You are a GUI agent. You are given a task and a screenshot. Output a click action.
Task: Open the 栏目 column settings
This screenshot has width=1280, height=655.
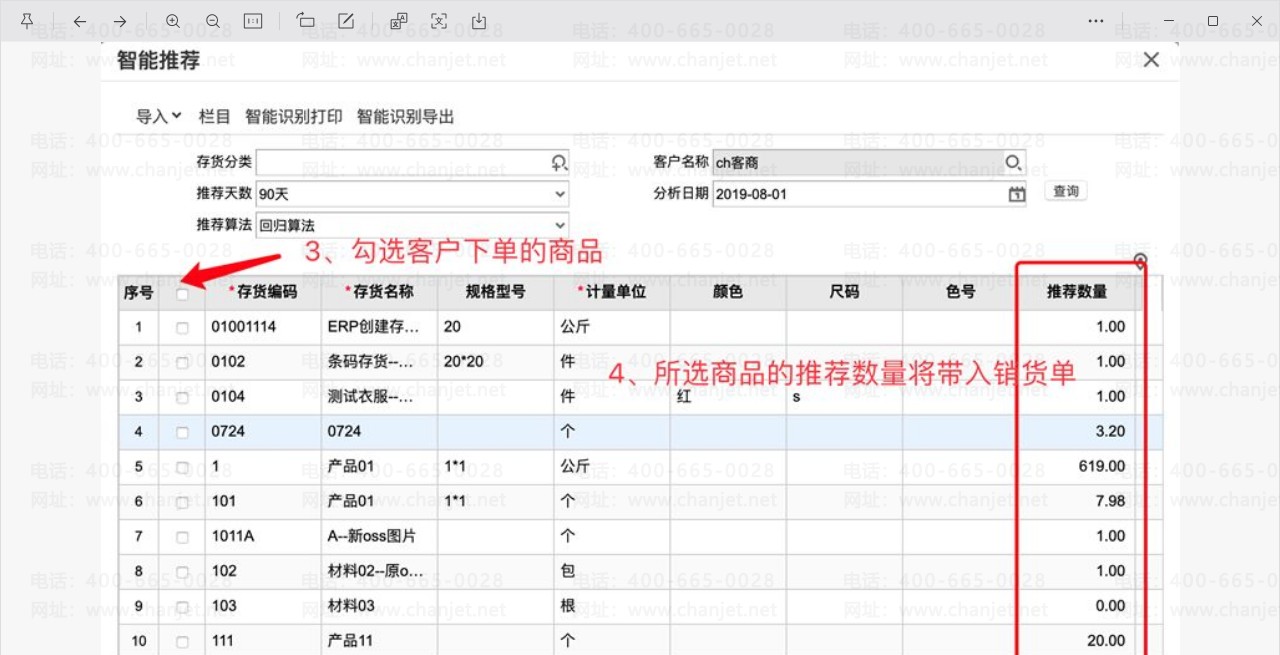(x=214, y=117)
